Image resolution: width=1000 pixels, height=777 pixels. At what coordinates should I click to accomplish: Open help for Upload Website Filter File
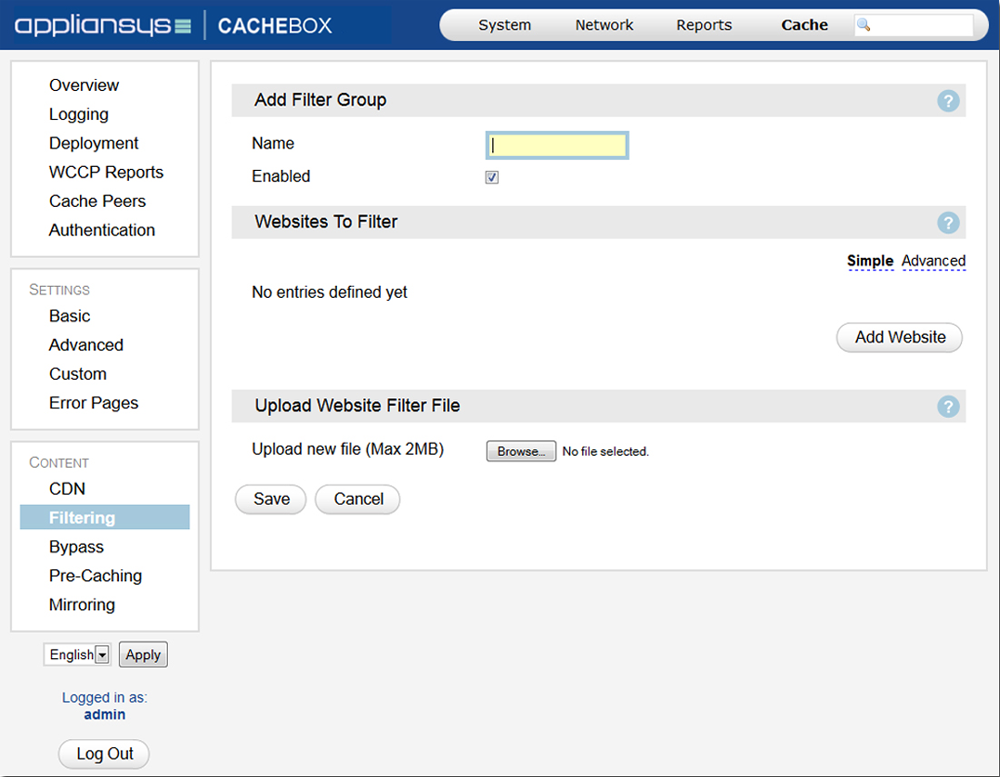[x=948, y=406]
